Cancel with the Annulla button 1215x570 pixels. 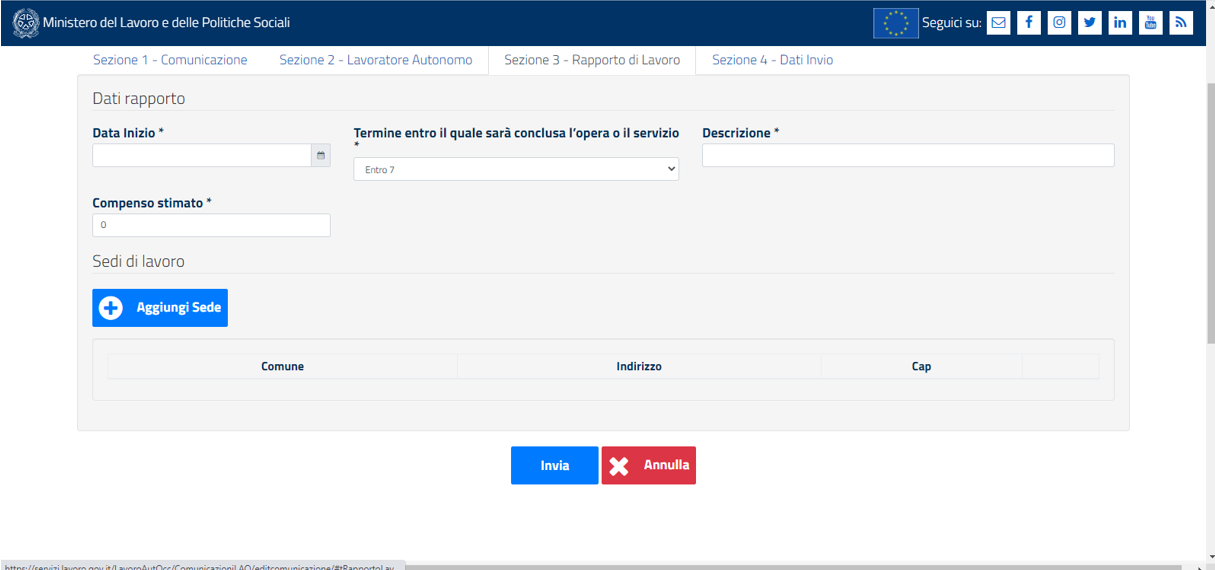click(648, 466)
